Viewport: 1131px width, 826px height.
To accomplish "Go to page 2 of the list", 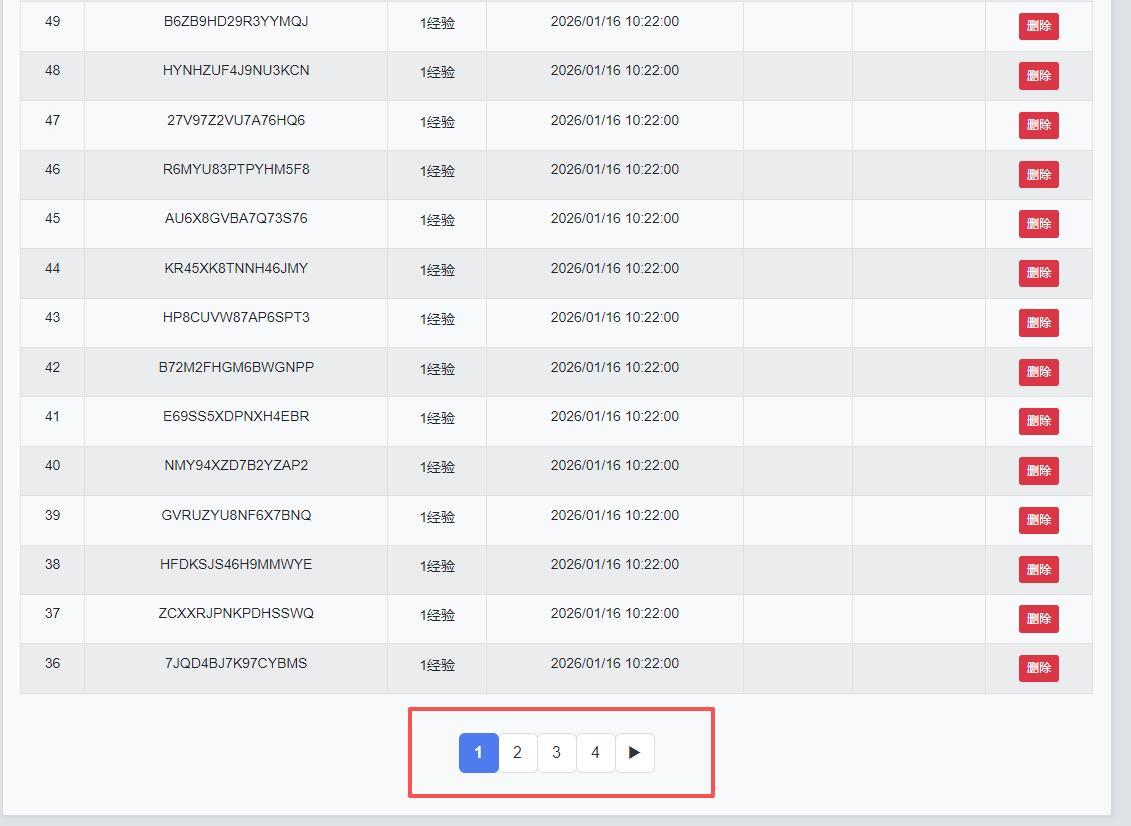I will (x=517, y=753).
